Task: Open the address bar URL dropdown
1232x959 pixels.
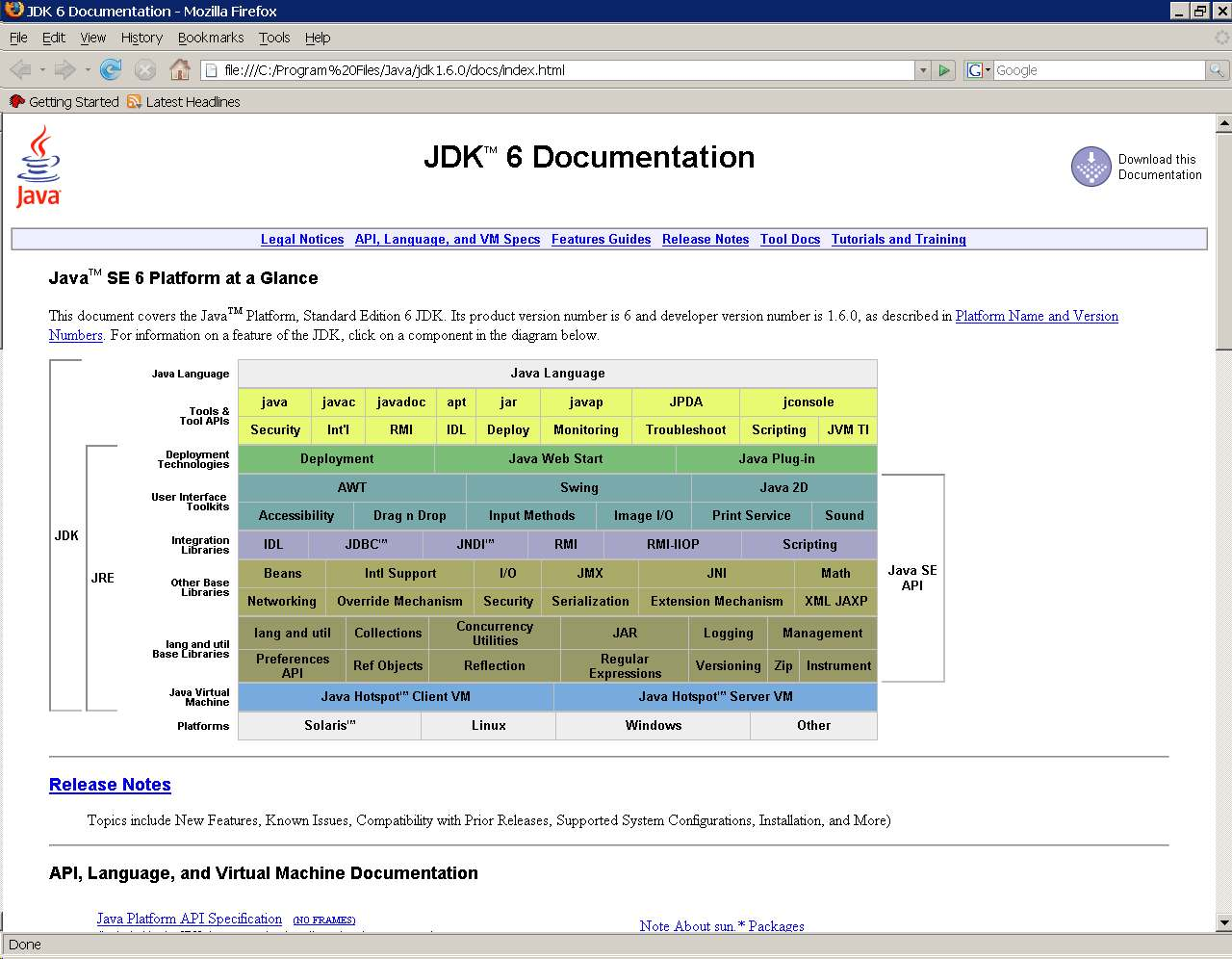Action: pos(923,70)
